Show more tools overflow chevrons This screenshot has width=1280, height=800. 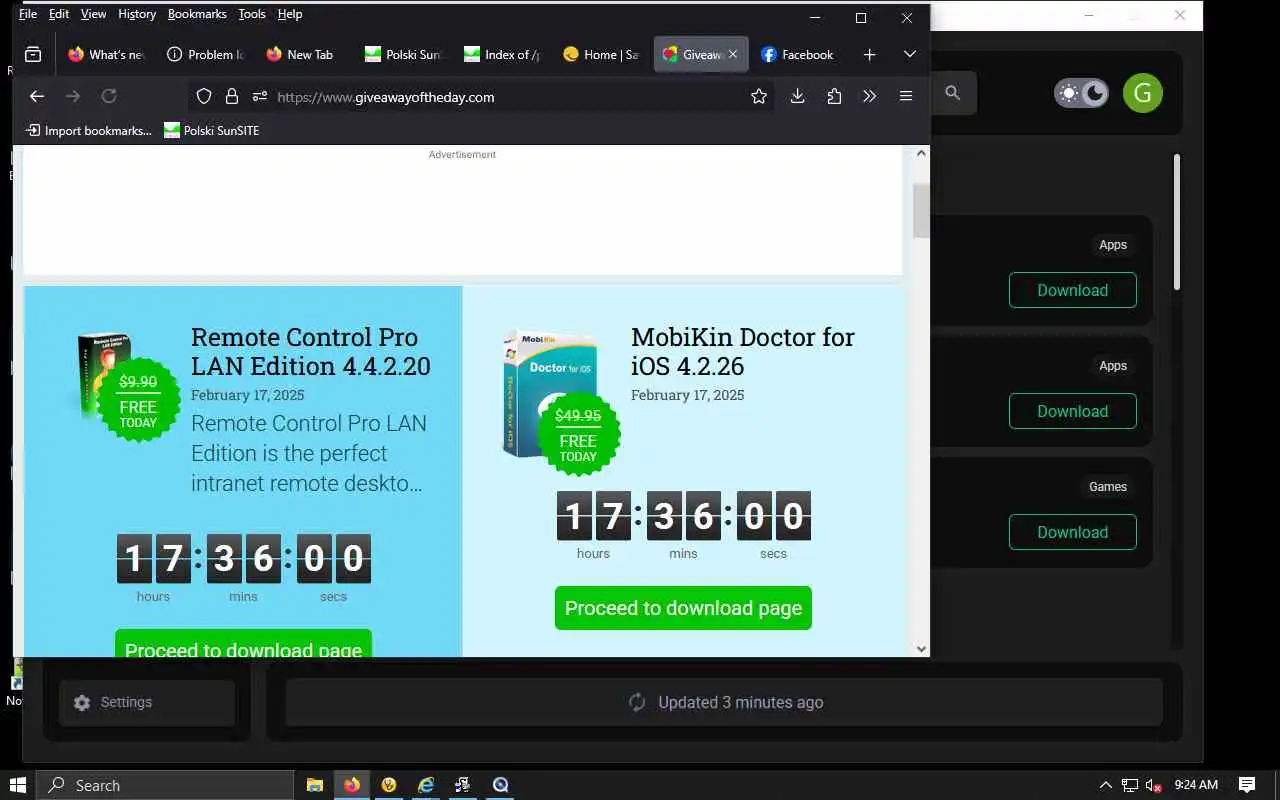(x=869, y=96)
